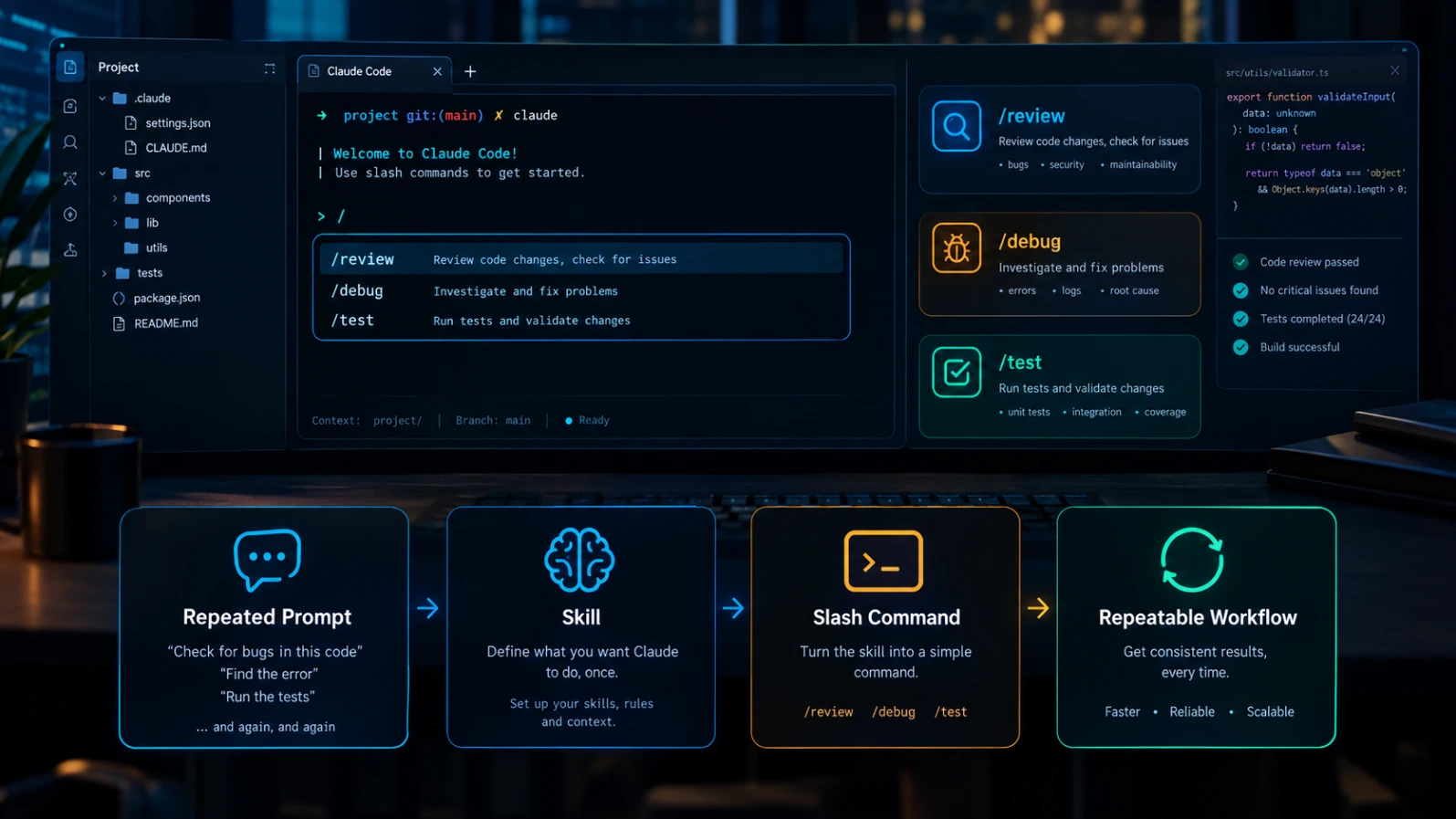
Task: Add a new tab with plus button
Action: click(x=470, y=71)
